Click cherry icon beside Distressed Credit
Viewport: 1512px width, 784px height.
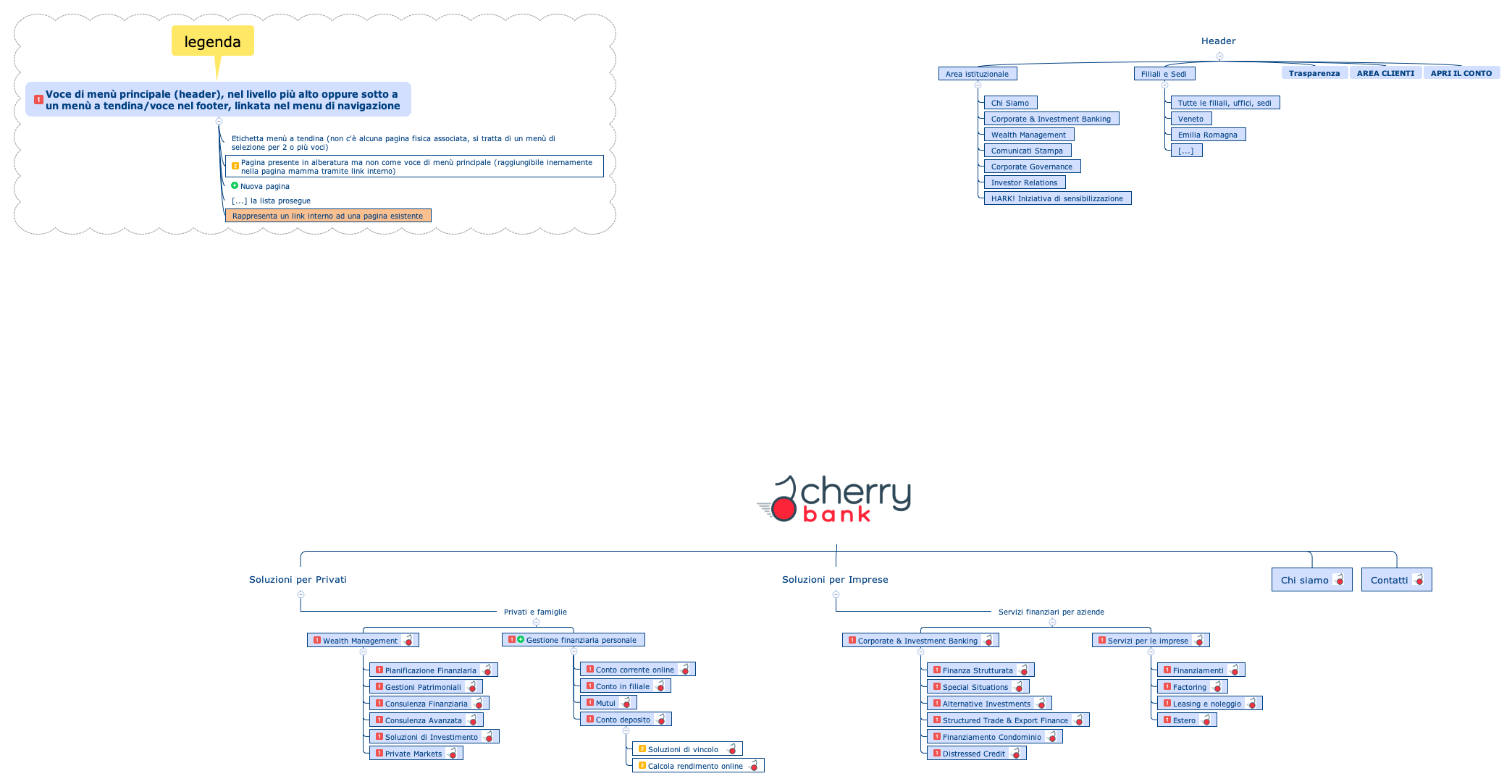1017,753
